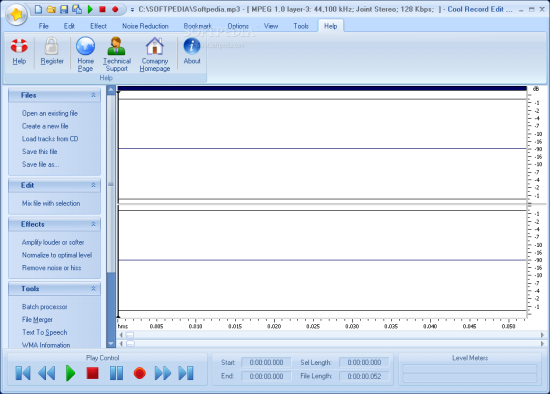Viewport: 550px width, 394px height.
Task: Open the quick access toolbar customize arrow
Action: pos(132,10)
